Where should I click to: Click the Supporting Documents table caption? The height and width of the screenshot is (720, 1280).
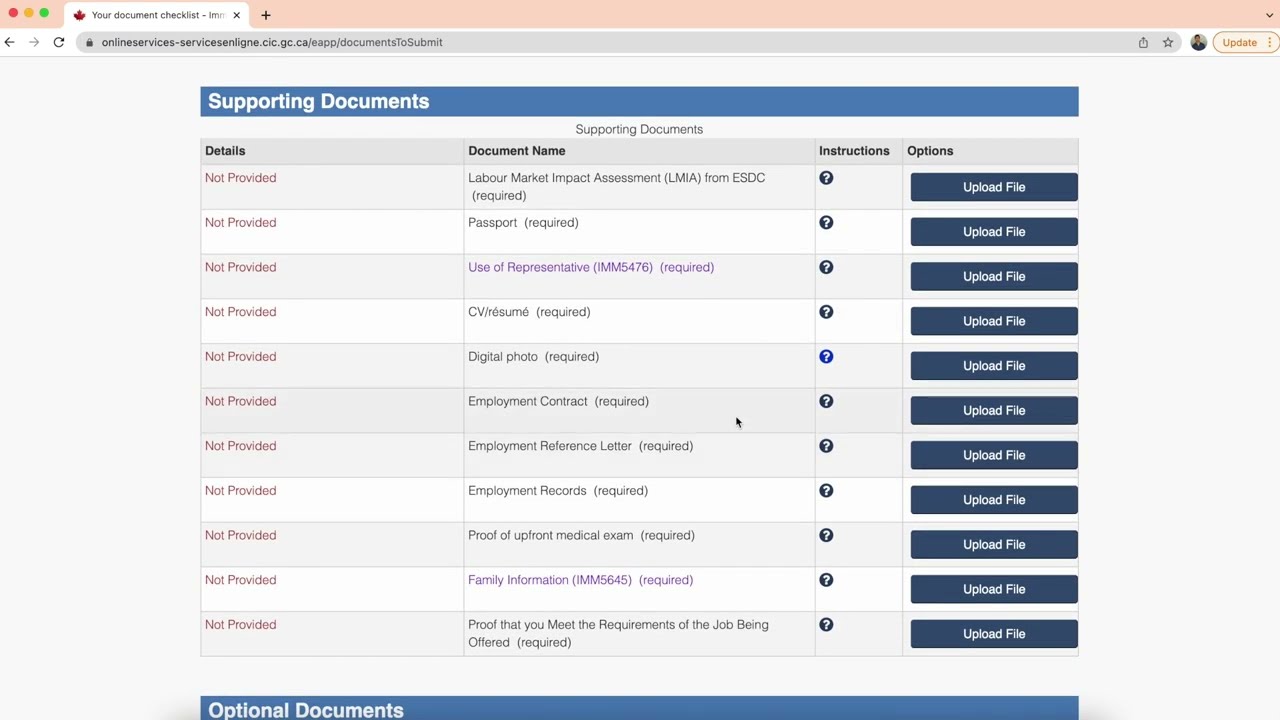[639, 129]
